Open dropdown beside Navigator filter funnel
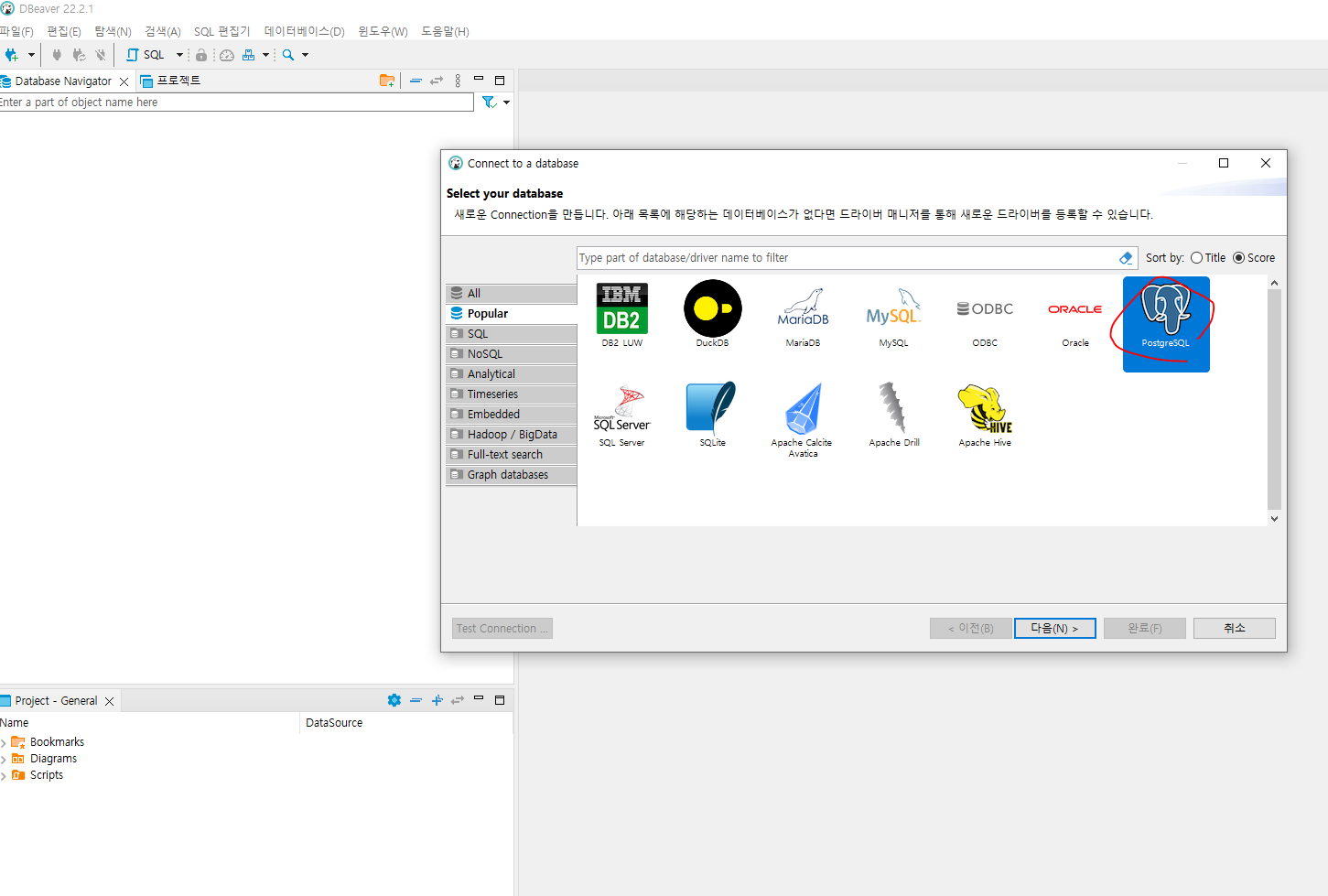The image size is (1328, 896). tap(506, 103)
